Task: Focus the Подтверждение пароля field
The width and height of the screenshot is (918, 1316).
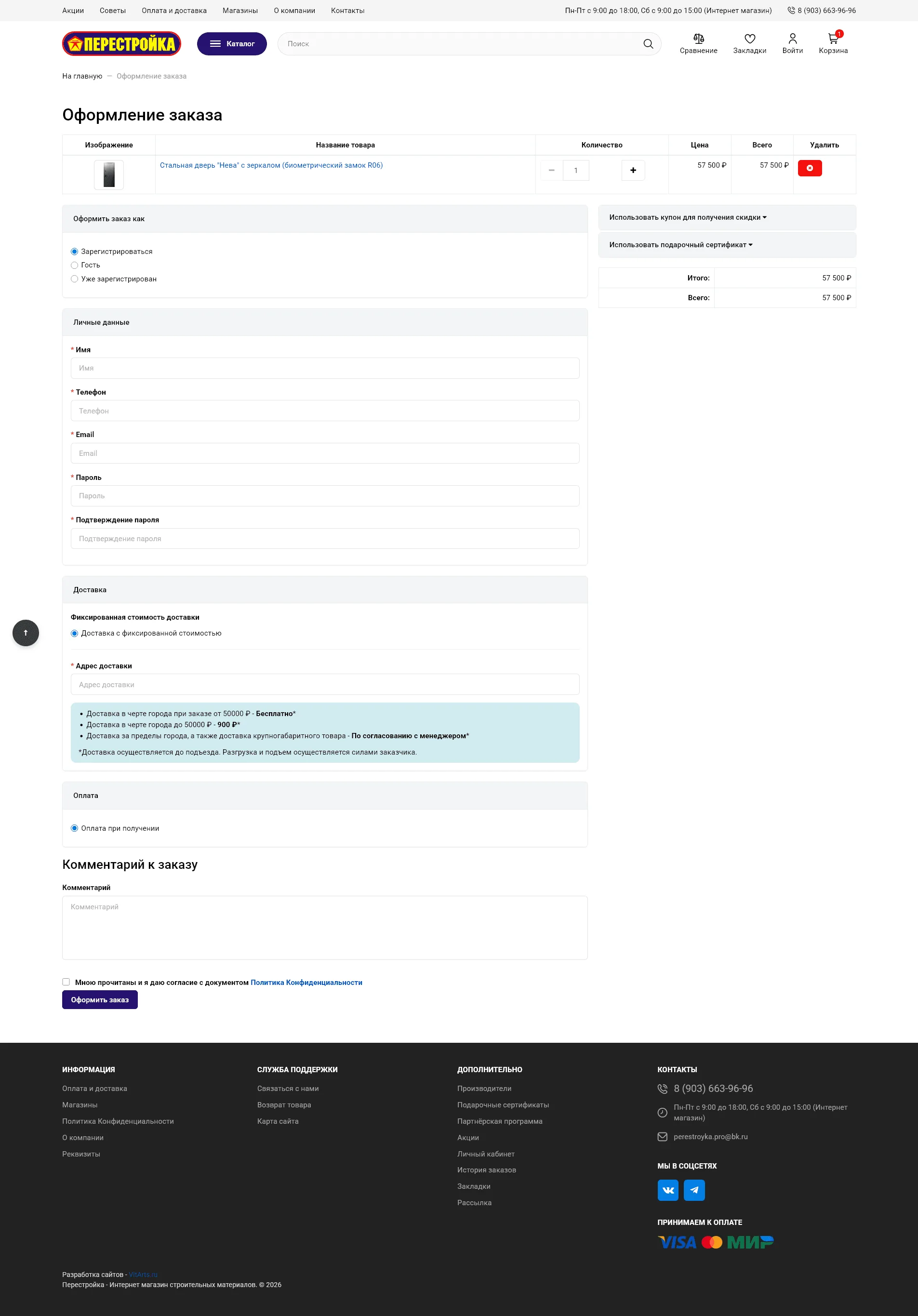Action: 325,539
